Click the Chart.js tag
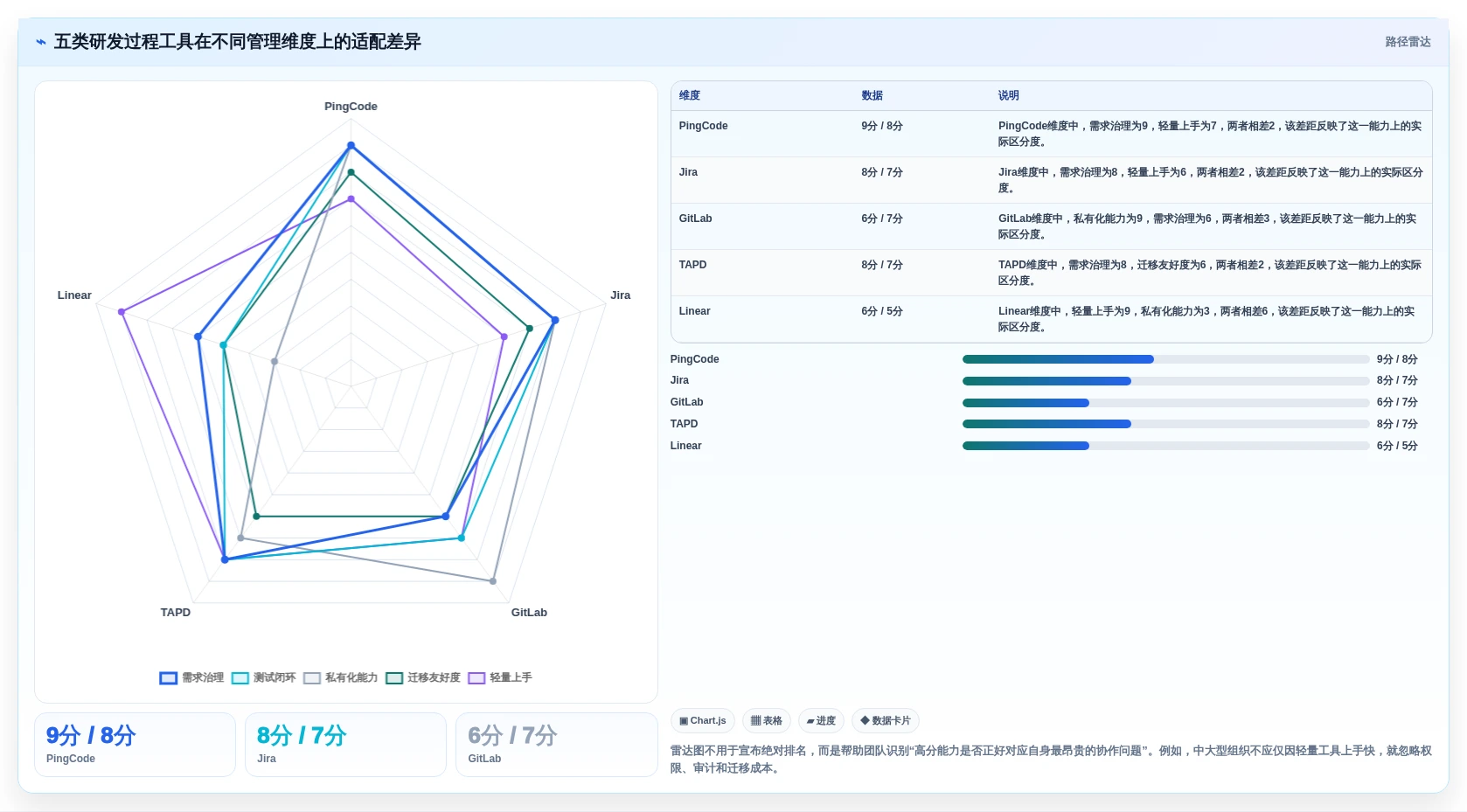The height and width of the screenshot is (812, 1467). (x=703, y=721)
